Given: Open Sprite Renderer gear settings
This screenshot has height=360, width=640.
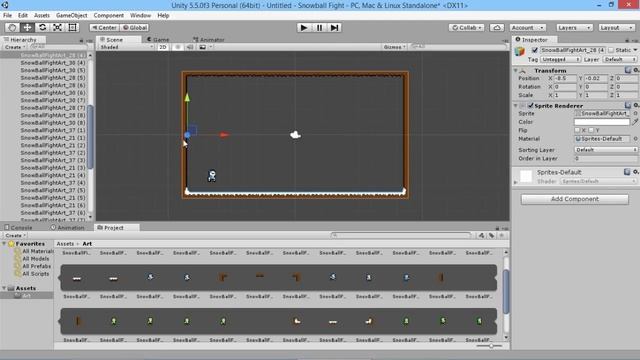Looking at the screenshot, I should (636, 105).
